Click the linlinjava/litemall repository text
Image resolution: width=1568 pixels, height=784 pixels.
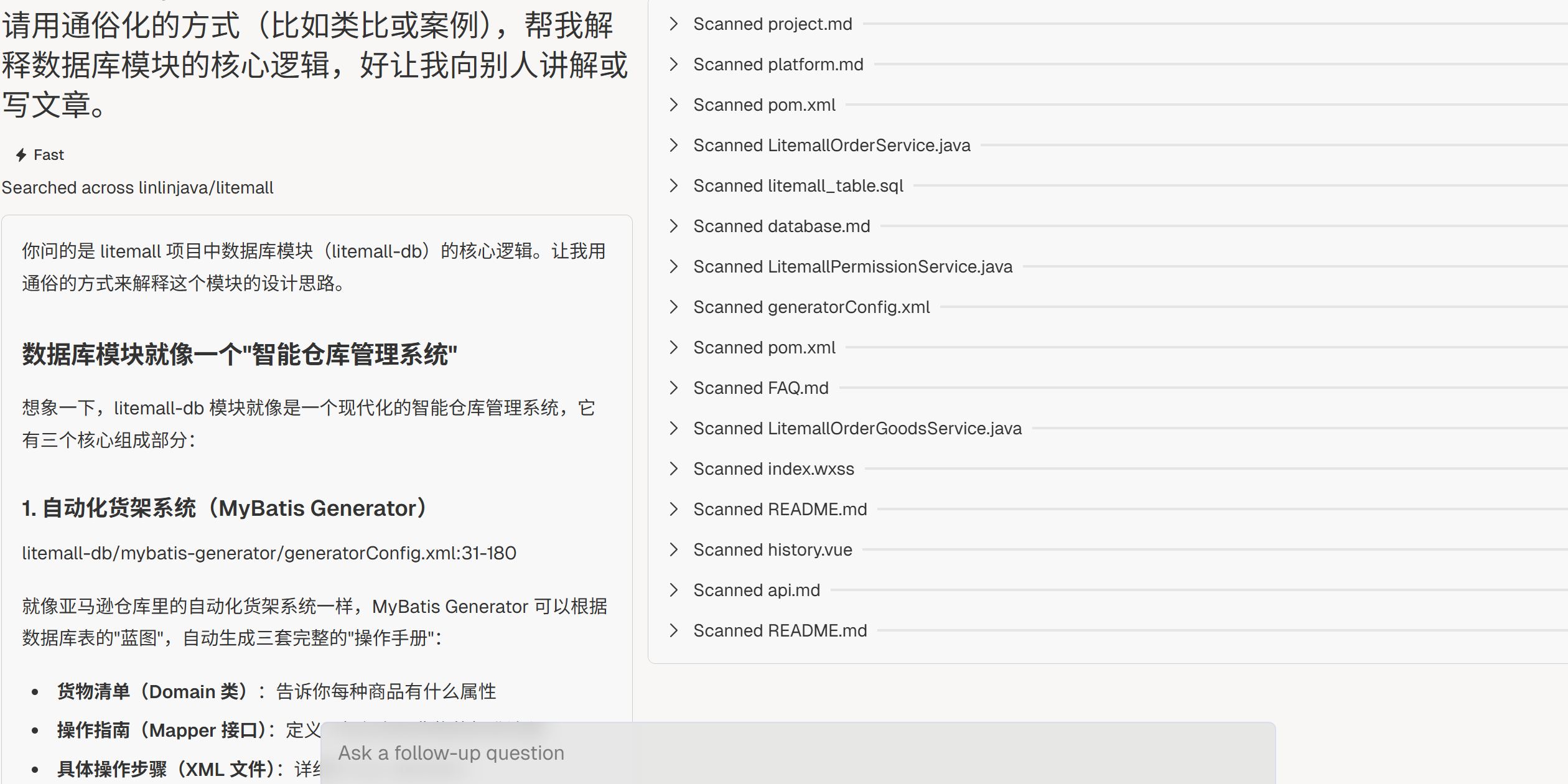tap(205, 188)
